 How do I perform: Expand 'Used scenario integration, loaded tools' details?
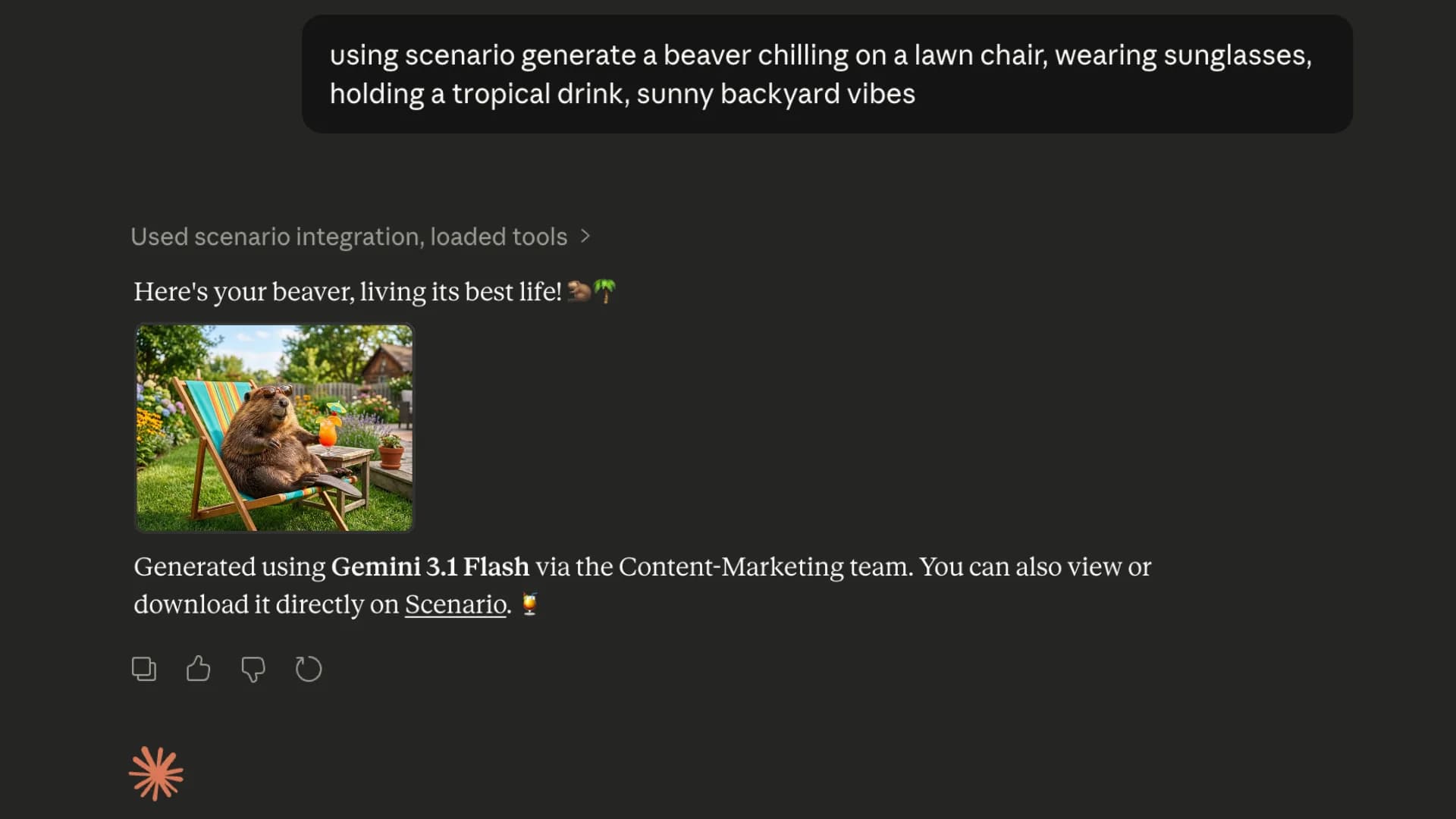click(x=349, y=237)
